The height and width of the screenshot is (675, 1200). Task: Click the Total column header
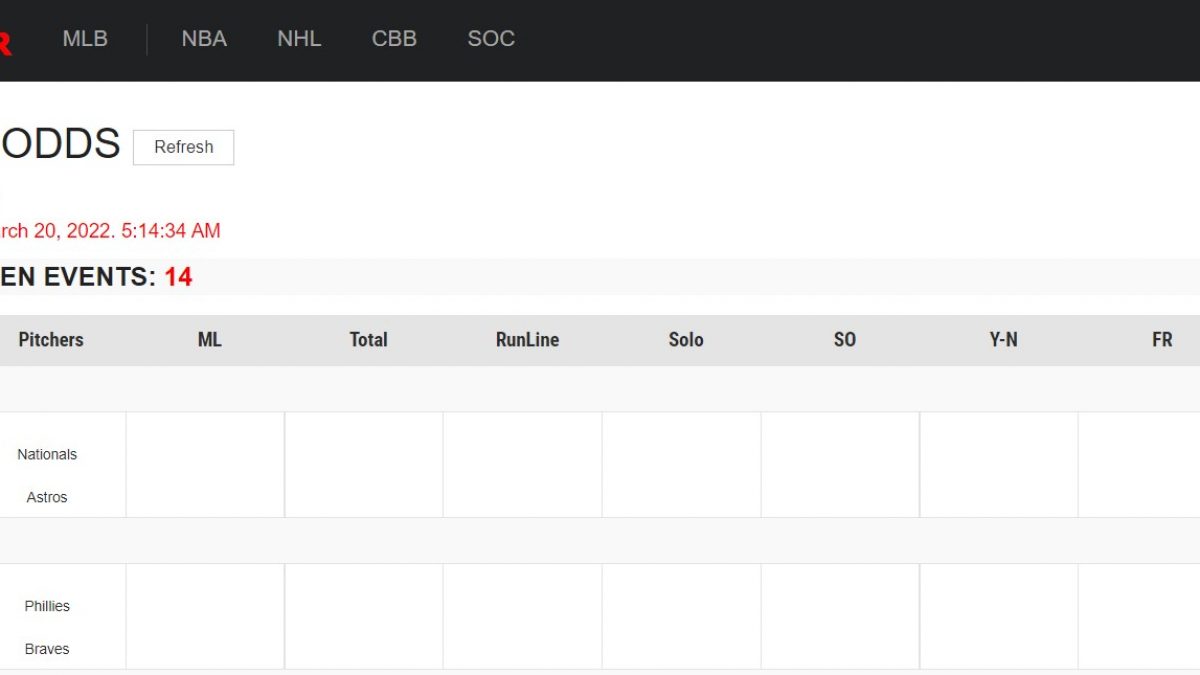tap(368, 340)
